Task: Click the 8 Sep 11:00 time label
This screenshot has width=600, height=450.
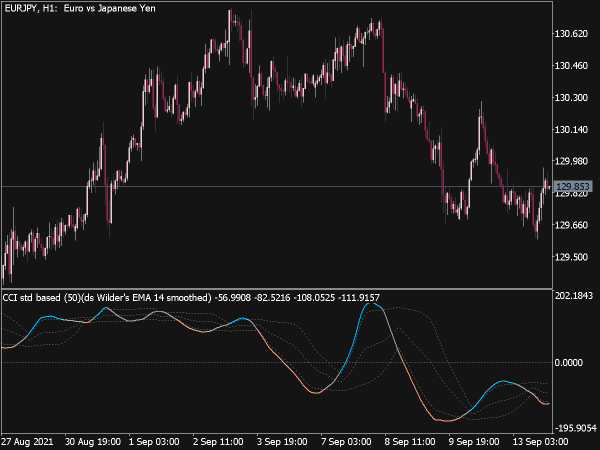Action: tap(410, 442)
